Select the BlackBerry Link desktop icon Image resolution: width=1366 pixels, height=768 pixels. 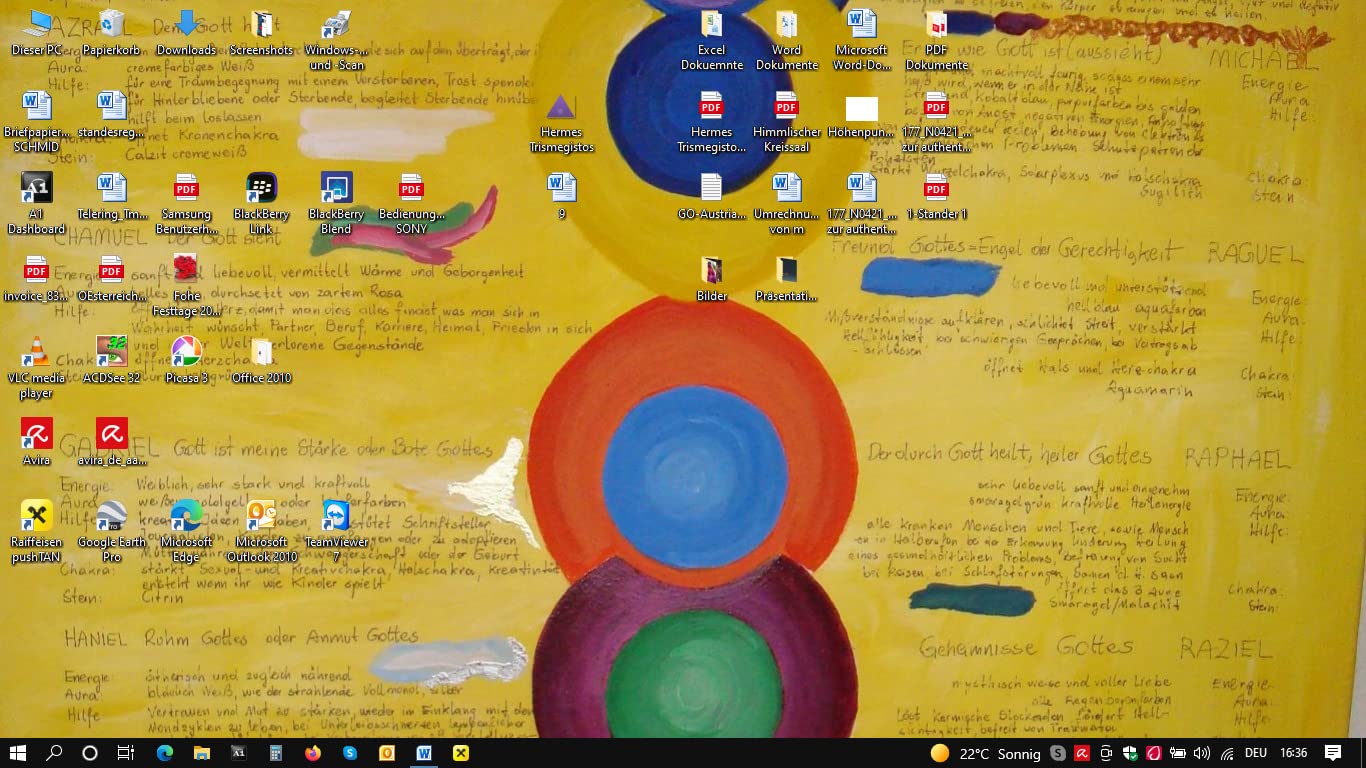[261, 204]
